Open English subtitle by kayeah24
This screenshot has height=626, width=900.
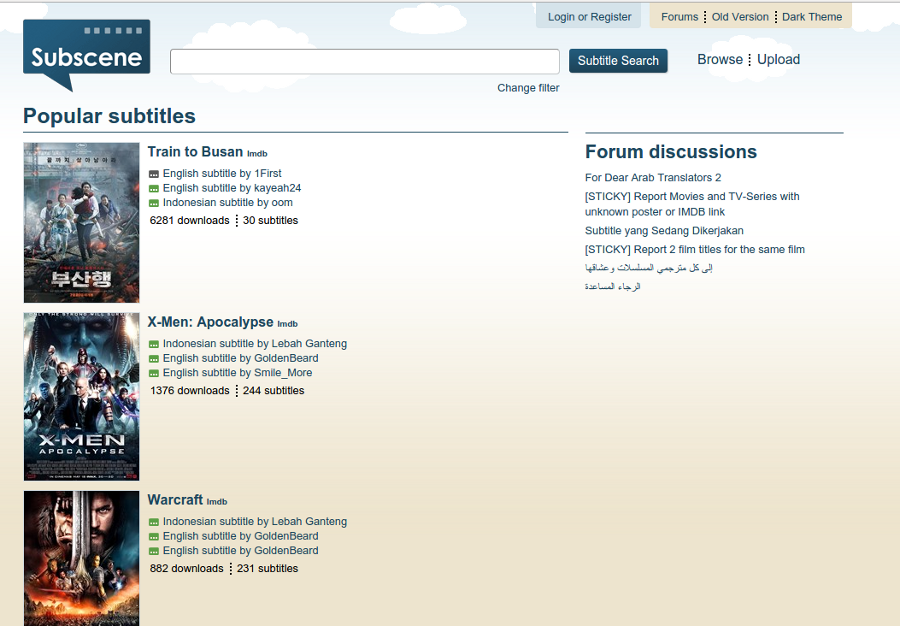[x=232, y=188]
